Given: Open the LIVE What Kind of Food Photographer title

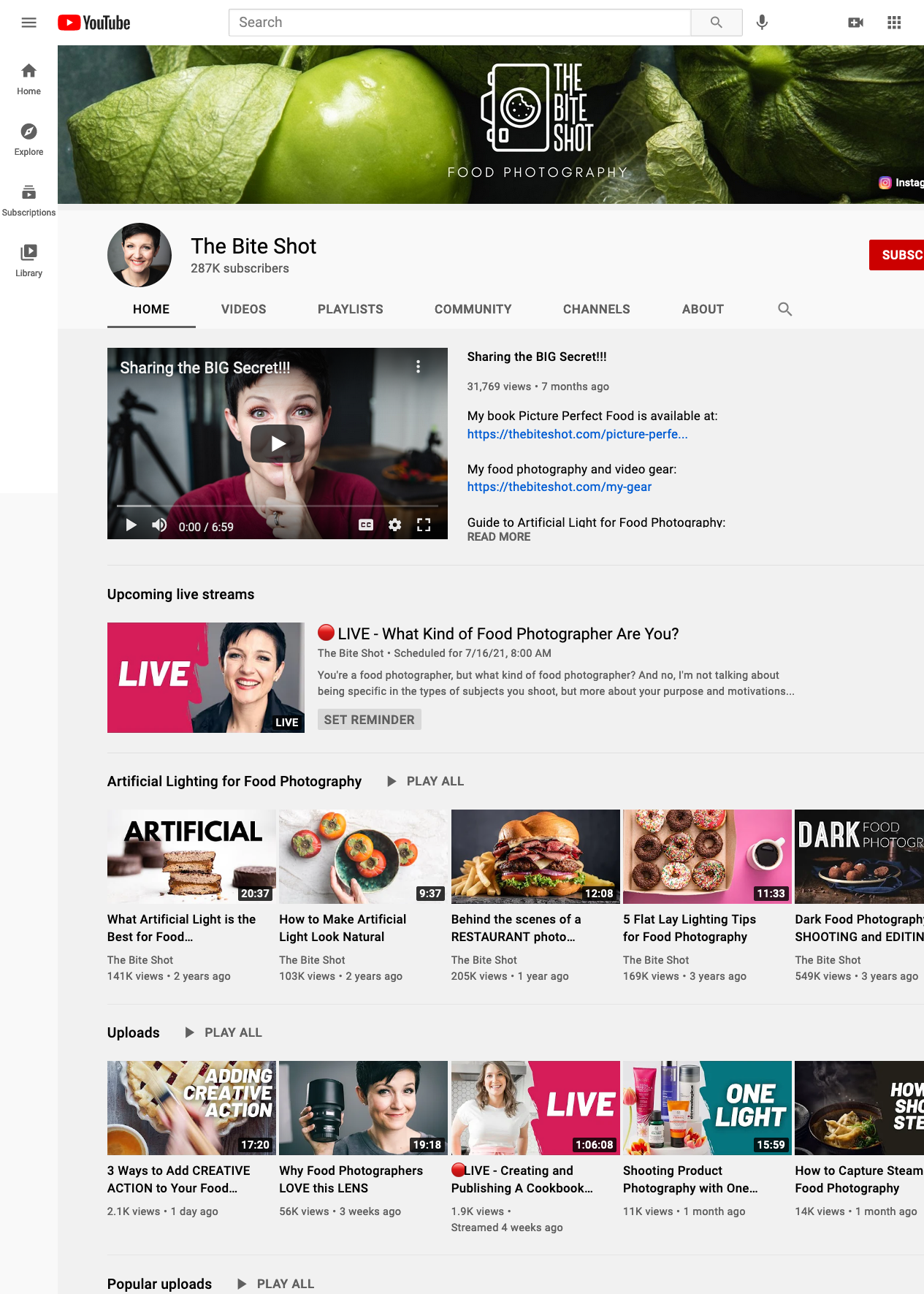Looking at the screenshot, I should point(498,633).
